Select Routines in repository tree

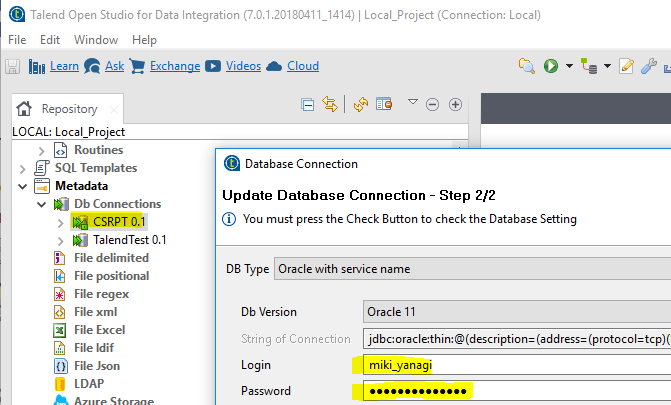click(x=98, y=150)
